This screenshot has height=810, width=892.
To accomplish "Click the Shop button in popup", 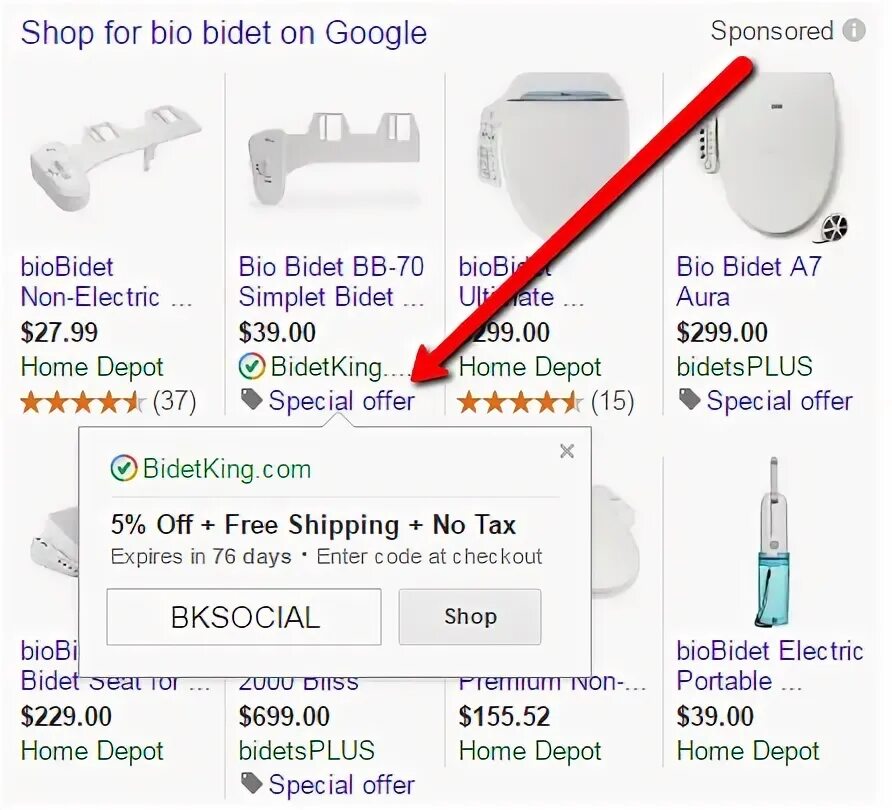I will (470, 617).
